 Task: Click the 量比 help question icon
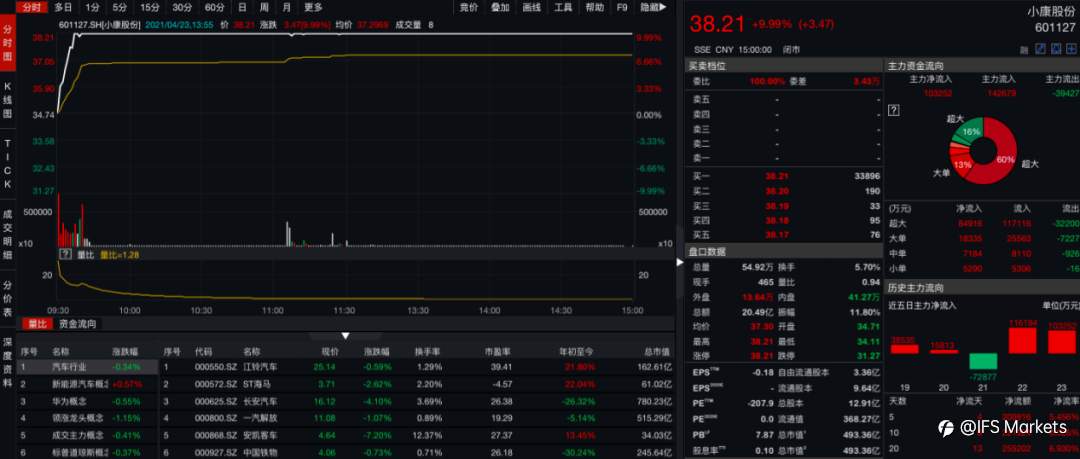click(x=65, y=254)
